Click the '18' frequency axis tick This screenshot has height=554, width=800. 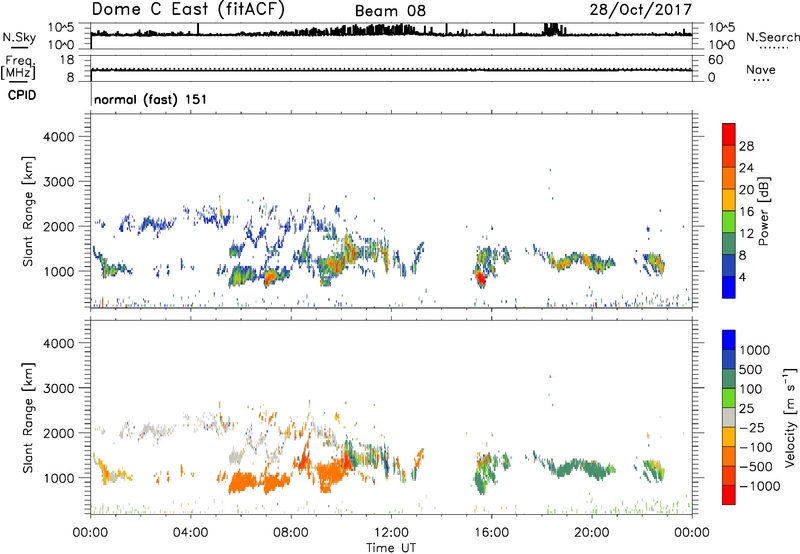coord(67,60)
